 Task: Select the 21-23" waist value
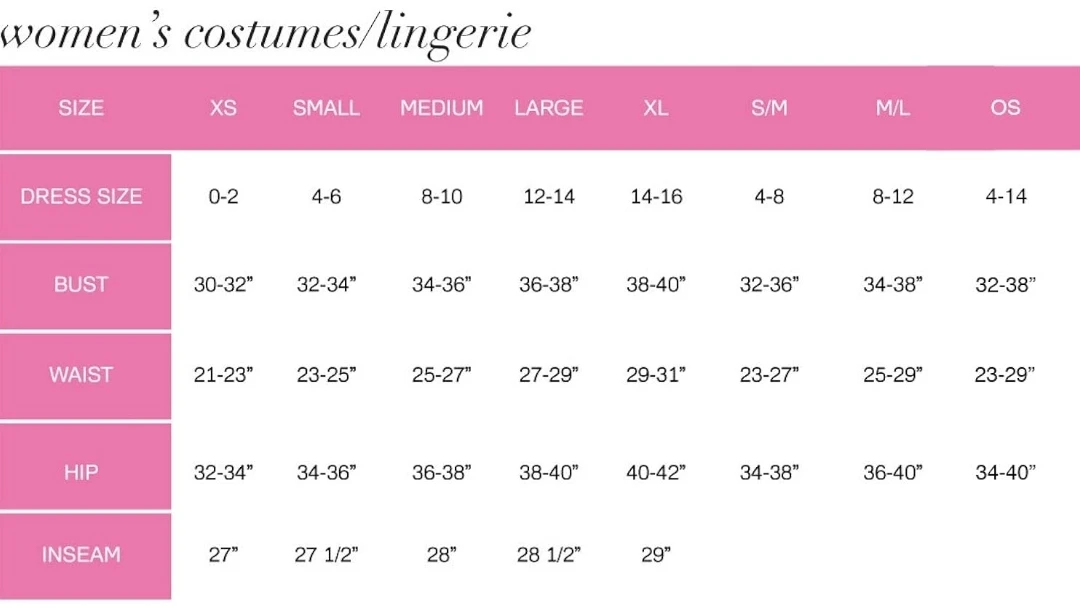pyautogui.click(x=223, y=375)
